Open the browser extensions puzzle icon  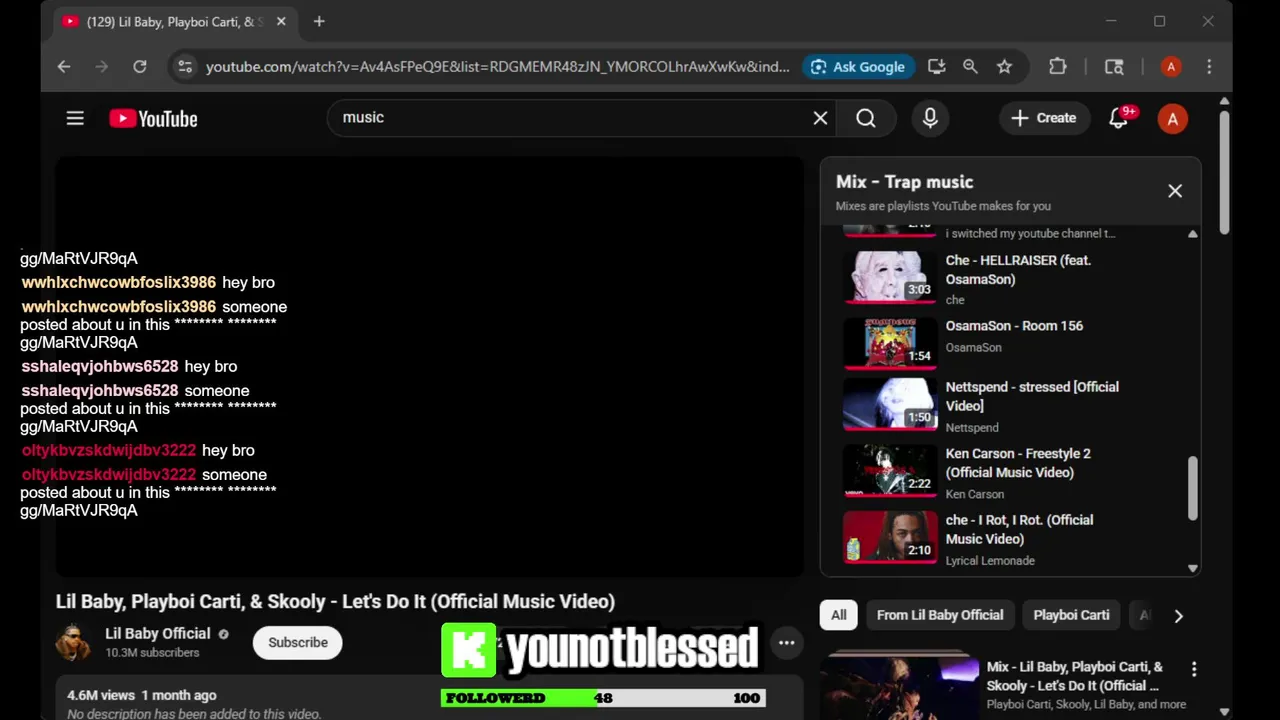tap(1057, 67)
